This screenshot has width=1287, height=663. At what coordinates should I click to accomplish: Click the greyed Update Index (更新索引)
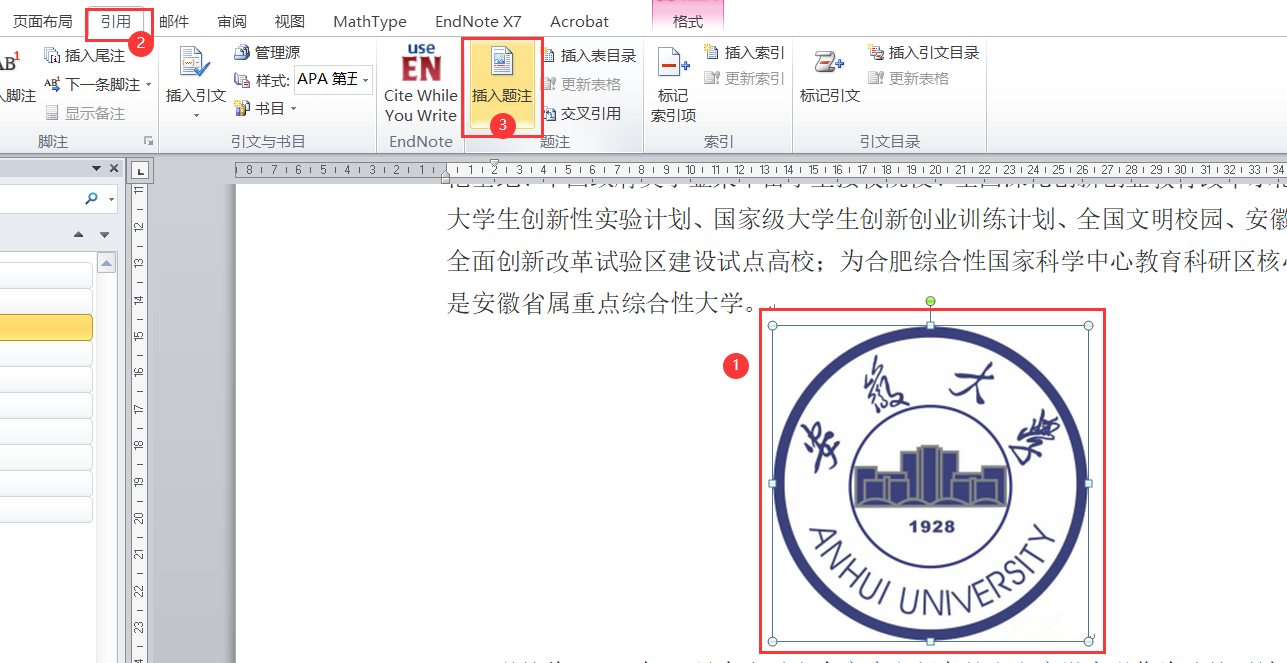tap(745, 78)
